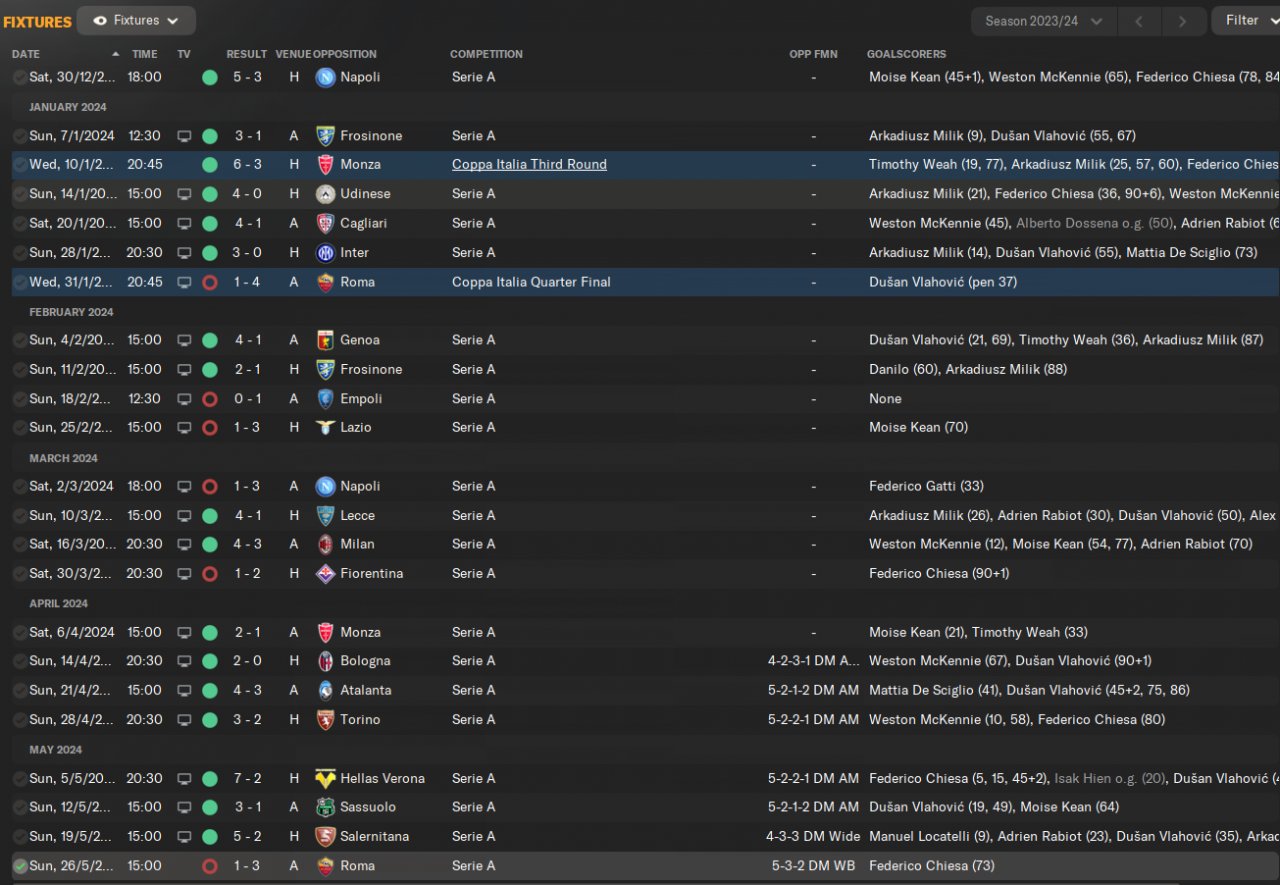Viewport: 1280px width, 885px height.
Task: Sort by the COMPETITION column header
Action: pyautogui.click(x=486, y=54)
